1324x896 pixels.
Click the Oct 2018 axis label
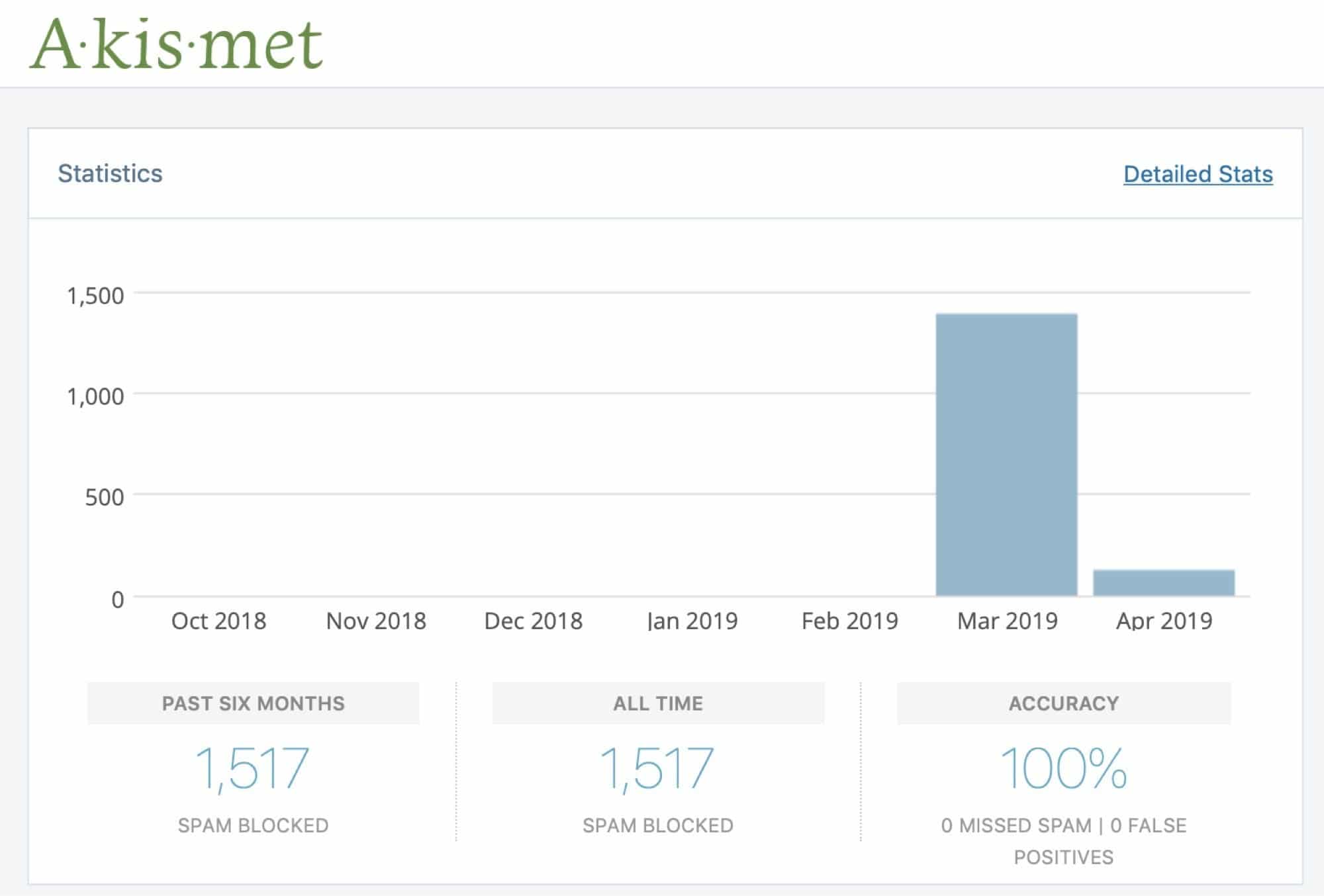218,621
